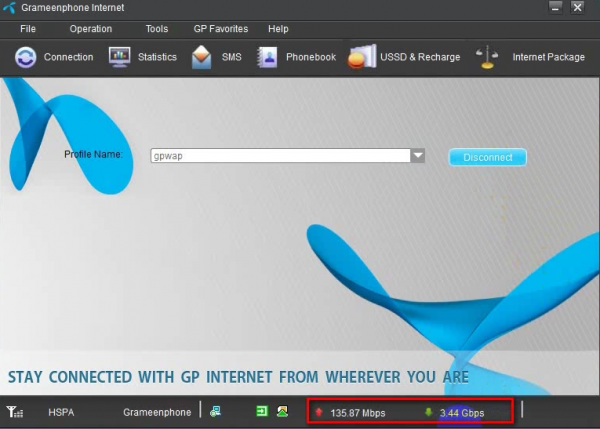Click the Grameenphone logo in title bar
The width and height of the screenshot is (600, 429).
[x=9, y=8]
